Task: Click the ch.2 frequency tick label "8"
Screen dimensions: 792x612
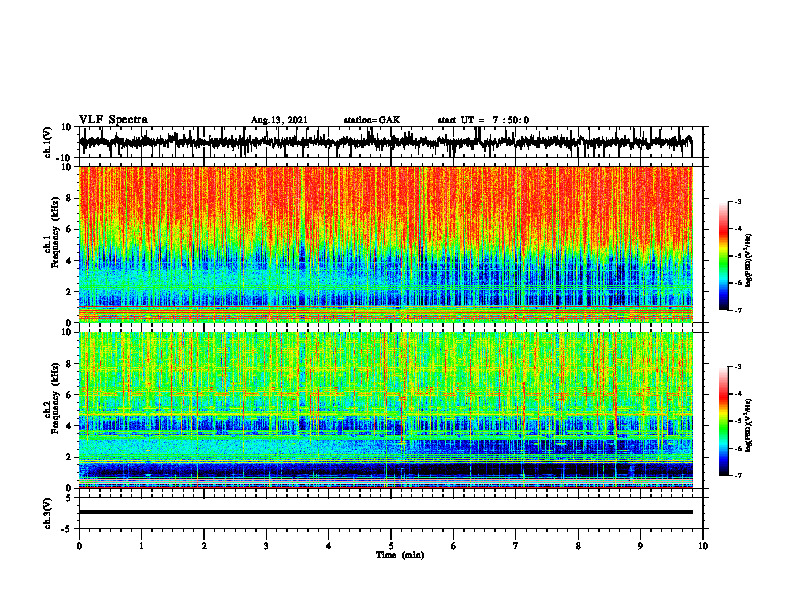Action: click(x=69, y=364)
